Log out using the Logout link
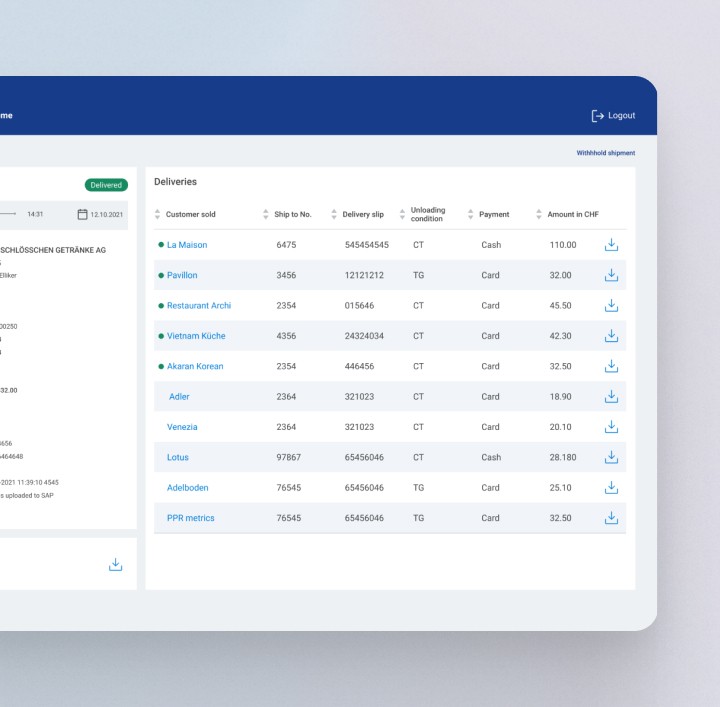Image resolution: width=720 pixels, height=707 pixels. click(622, 116)
